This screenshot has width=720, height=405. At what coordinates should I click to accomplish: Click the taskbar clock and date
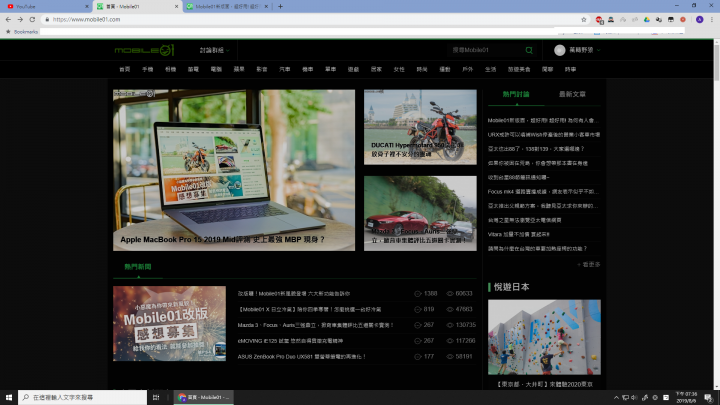point(686,398)
